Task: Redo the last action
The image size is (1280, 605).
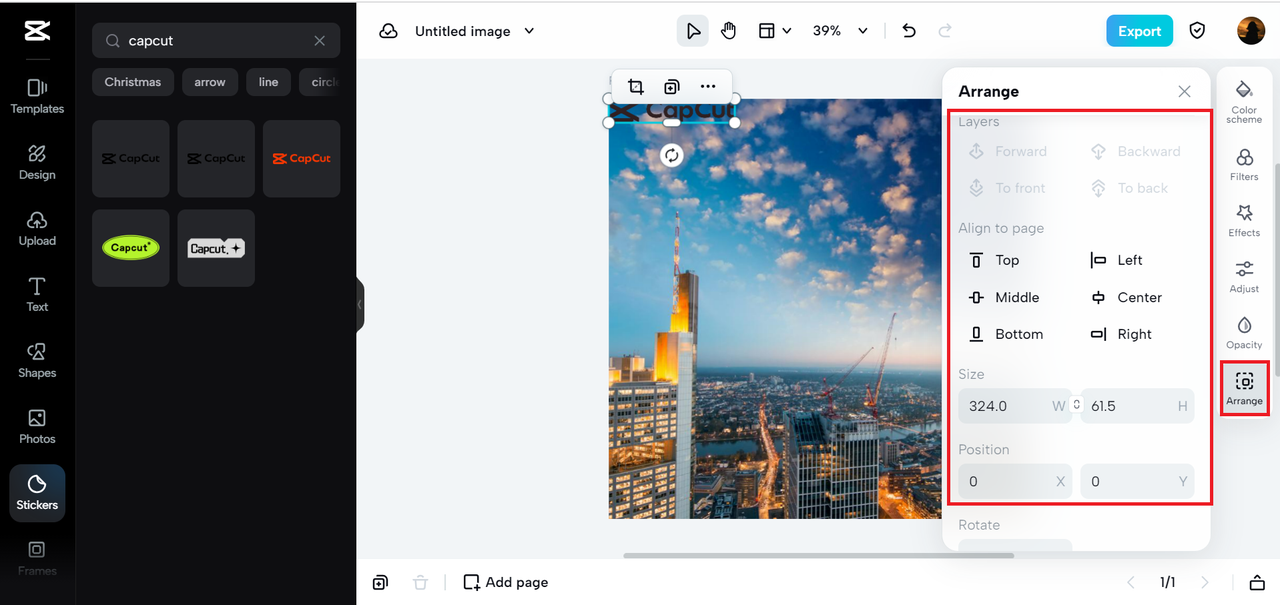Action: tap(945, 31)
